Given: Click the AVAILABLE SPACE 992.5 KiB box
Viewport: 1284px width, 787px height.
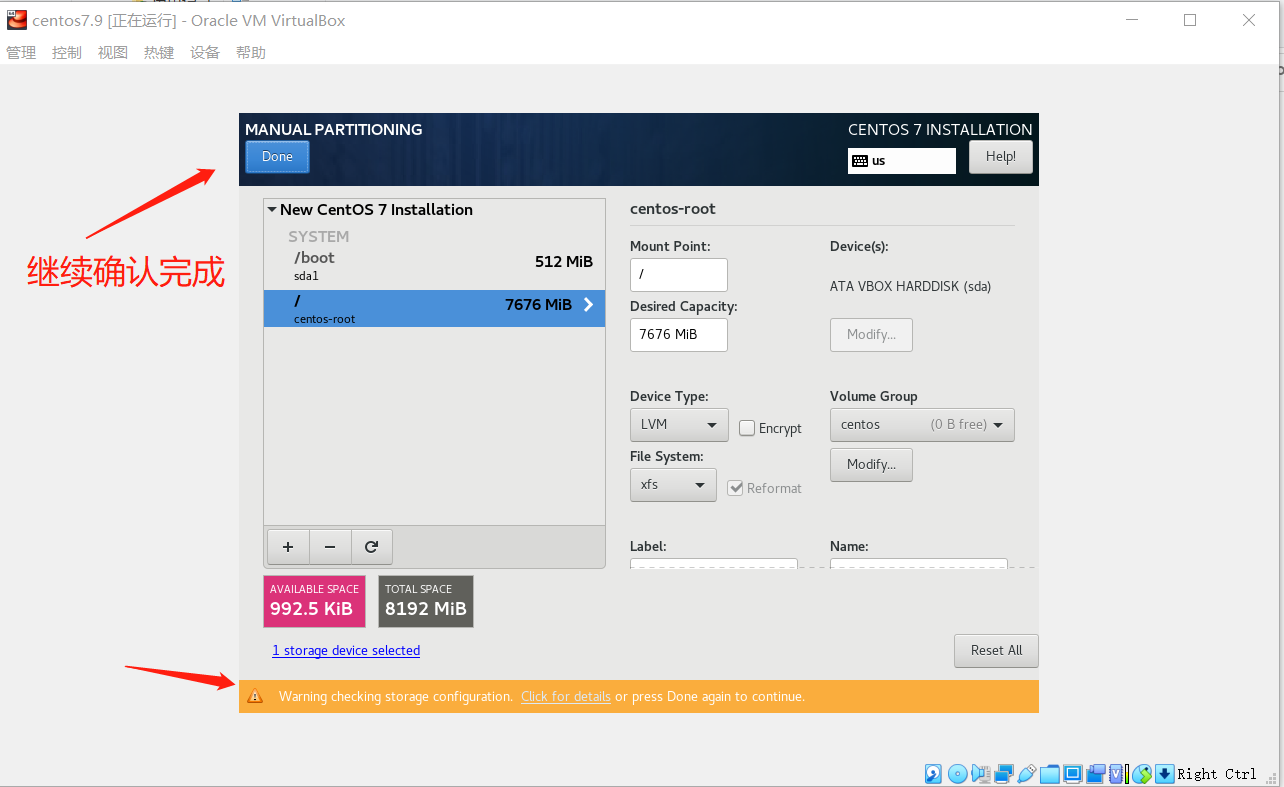Looking at the screenshot, I should (314, 602).
